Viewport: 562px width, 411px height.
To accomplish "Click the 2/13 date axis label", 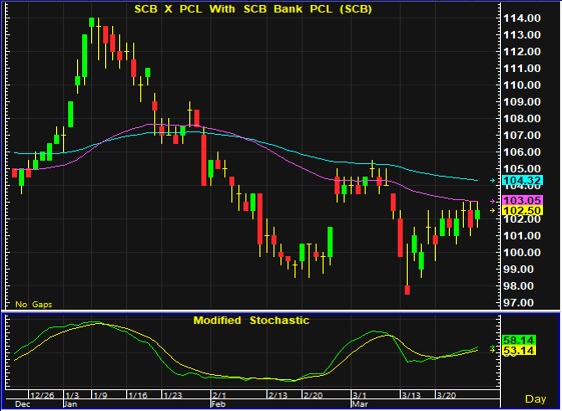I will point(278,395).
